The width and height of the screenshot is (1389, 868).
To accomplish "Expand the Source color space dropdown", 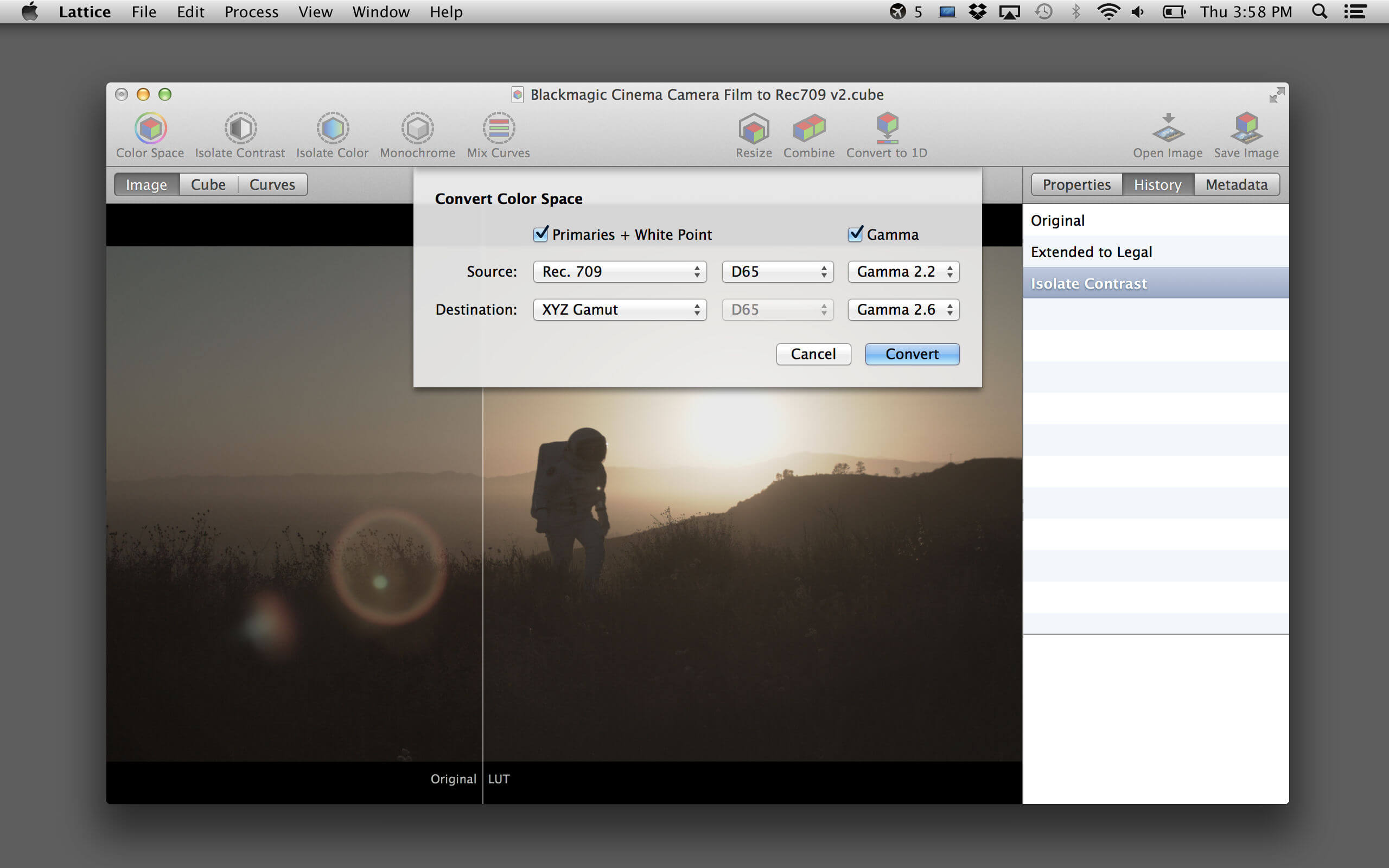I will [x=617, y=271].
